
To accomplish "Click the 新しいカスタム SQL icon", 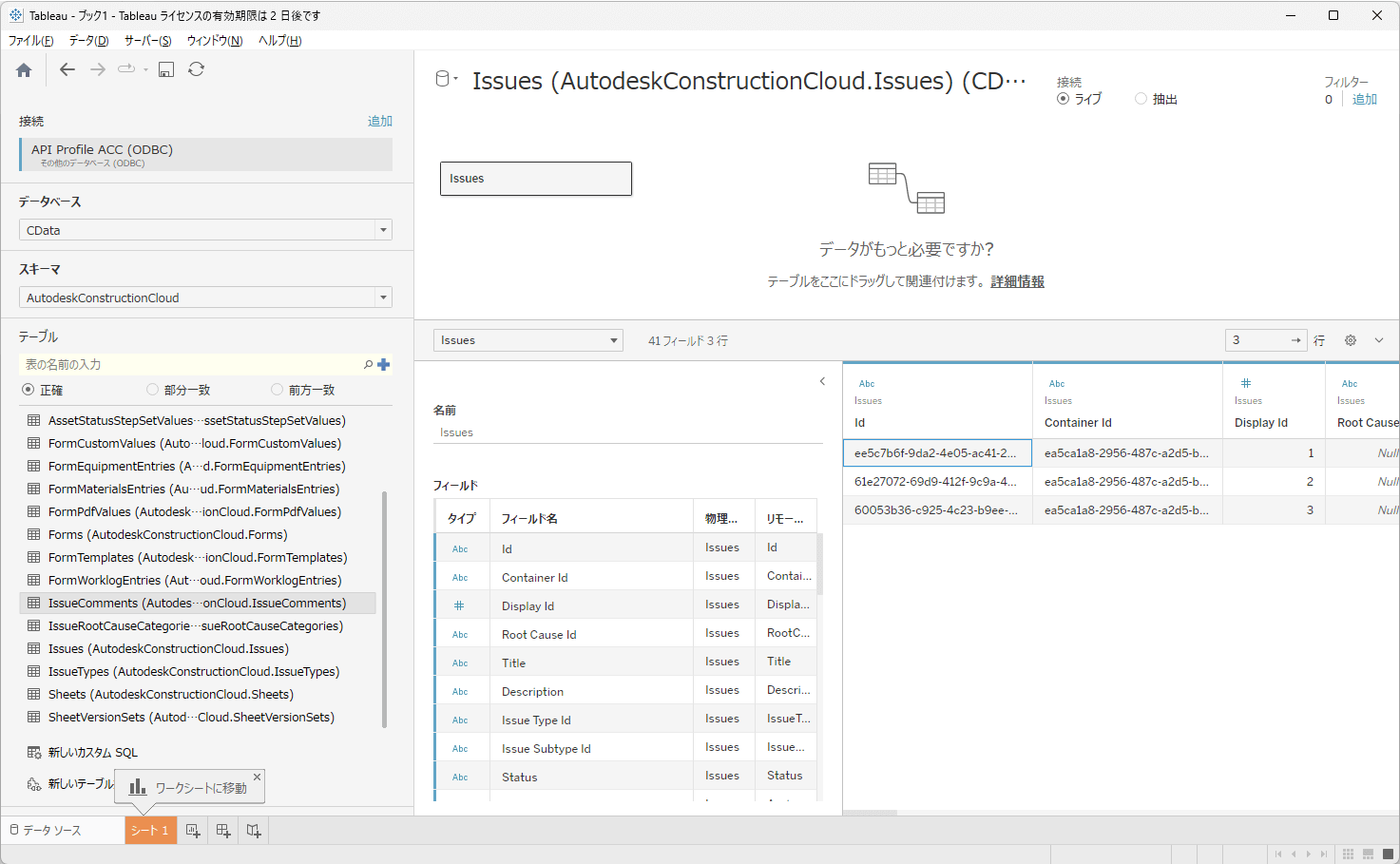I will tap(34, 753).
